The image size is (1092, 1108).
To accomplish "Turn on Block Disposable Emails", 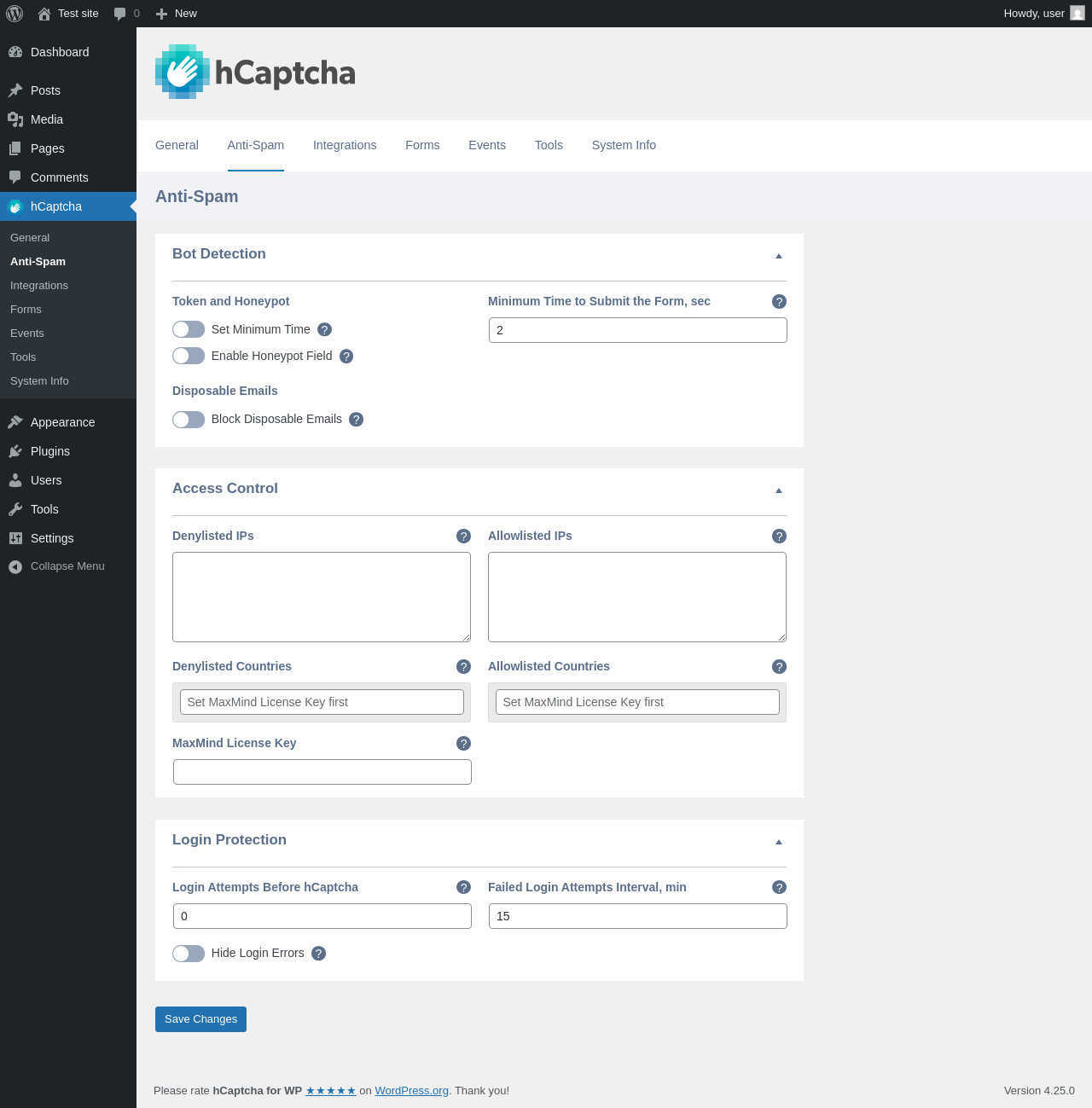I will pyautogui.click(x=189, y=420).
